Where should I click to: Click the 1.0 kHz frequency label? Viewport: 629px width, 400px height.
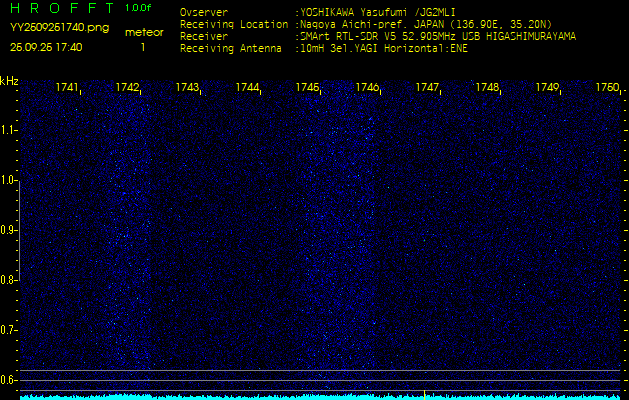click(x=7, y=181)
